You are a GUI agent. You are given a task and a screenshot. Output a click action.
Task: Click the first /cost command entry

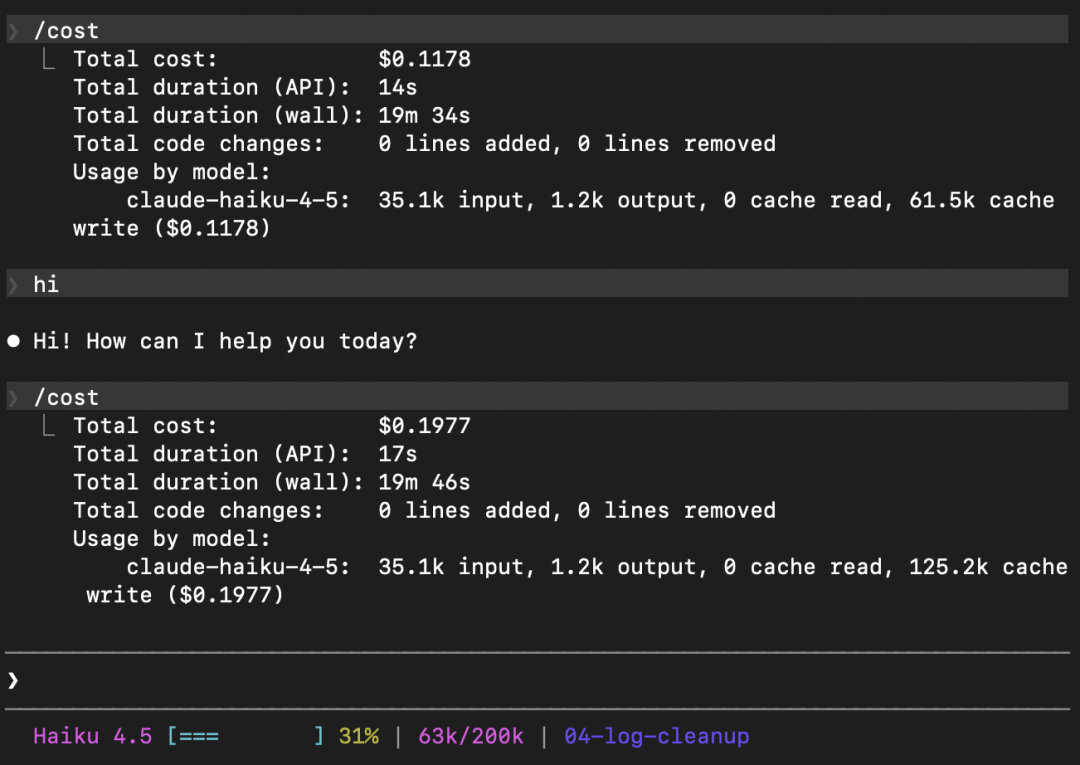point(537,30)
